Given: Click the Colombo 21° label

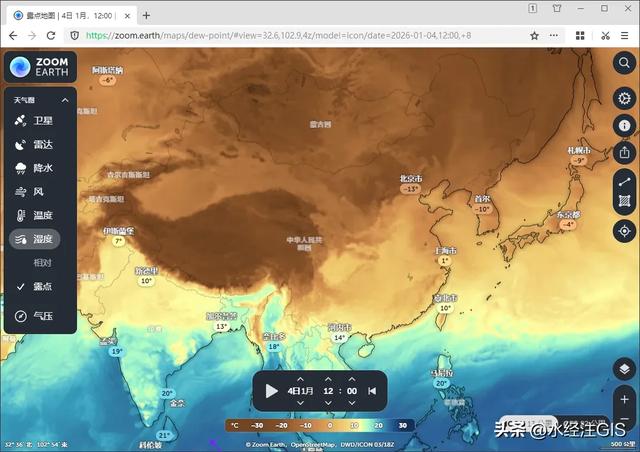Looking at the screenshot, I should [x=164, y=435].
